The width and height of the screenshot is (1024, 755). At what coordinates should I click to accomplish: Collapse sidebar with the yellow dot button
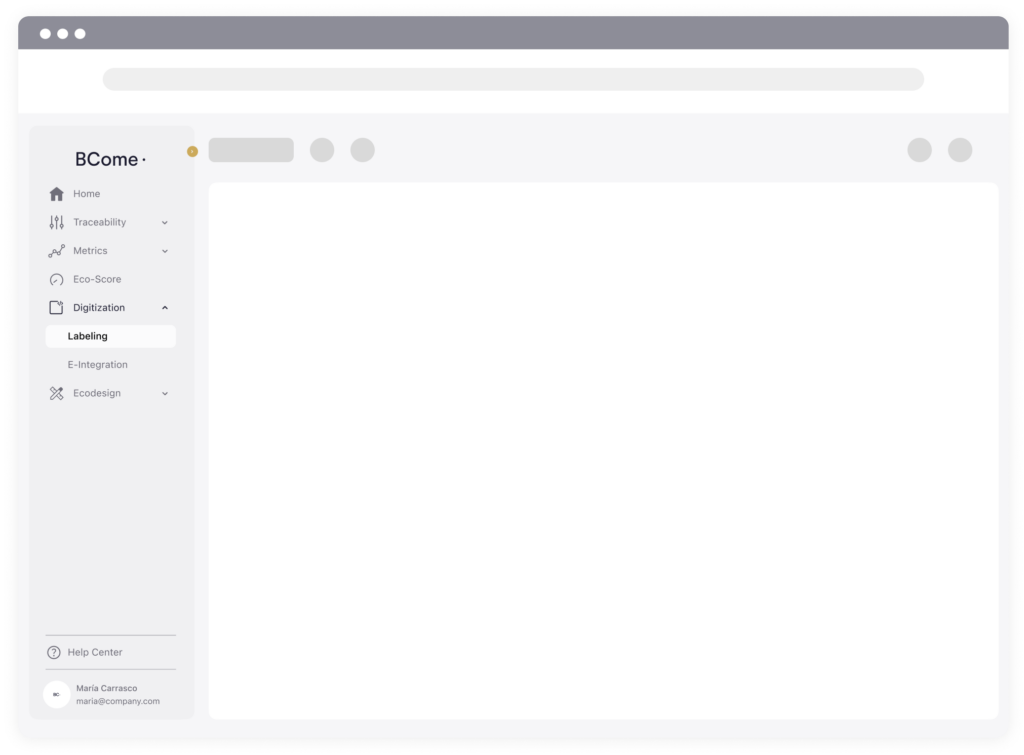coord(192,152)
